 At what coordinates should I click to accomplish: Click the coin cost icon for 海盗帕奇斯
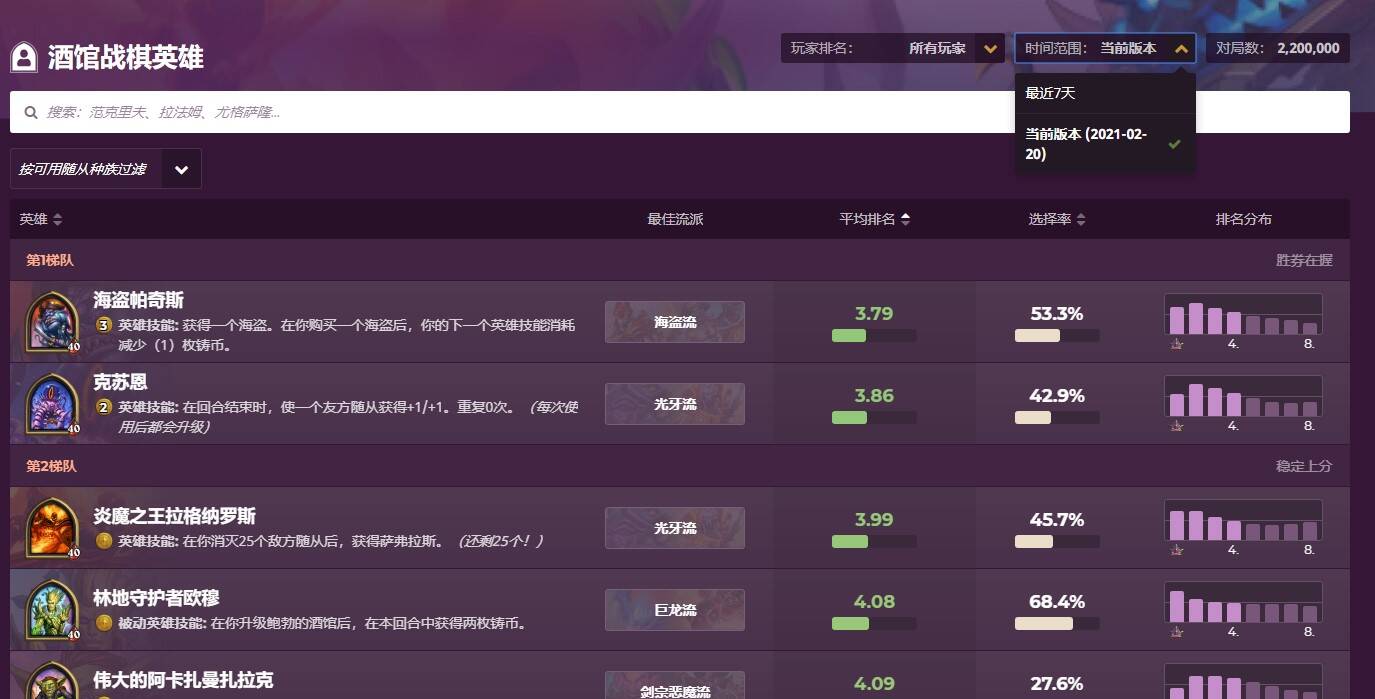point(103,325)
